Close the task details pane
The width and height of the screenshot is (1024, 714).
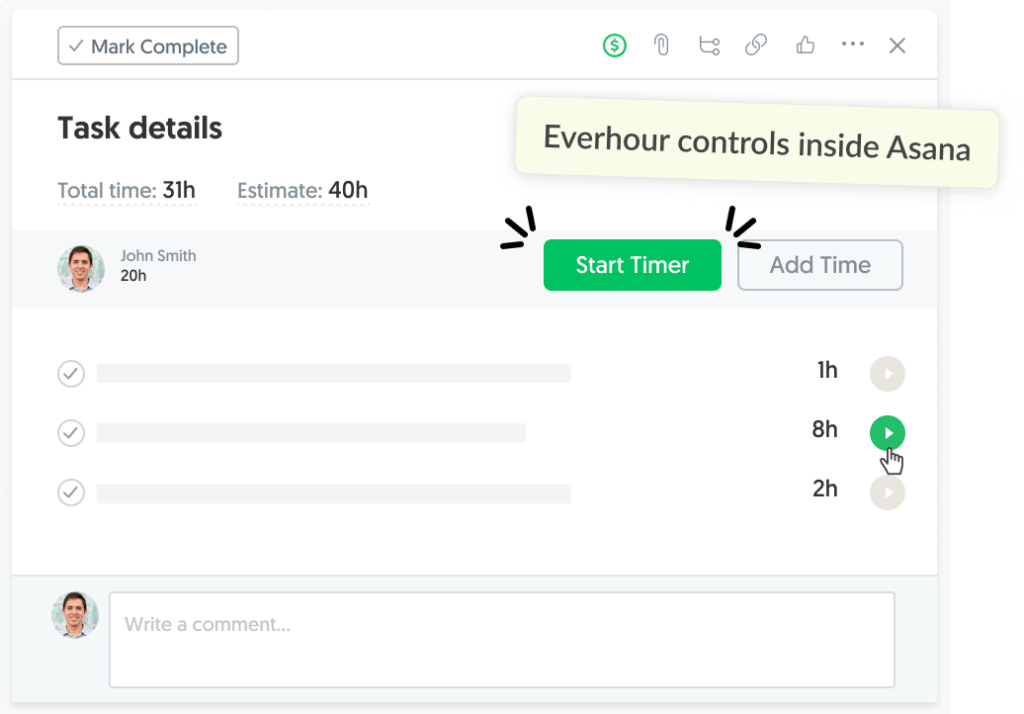click(897, 45)
